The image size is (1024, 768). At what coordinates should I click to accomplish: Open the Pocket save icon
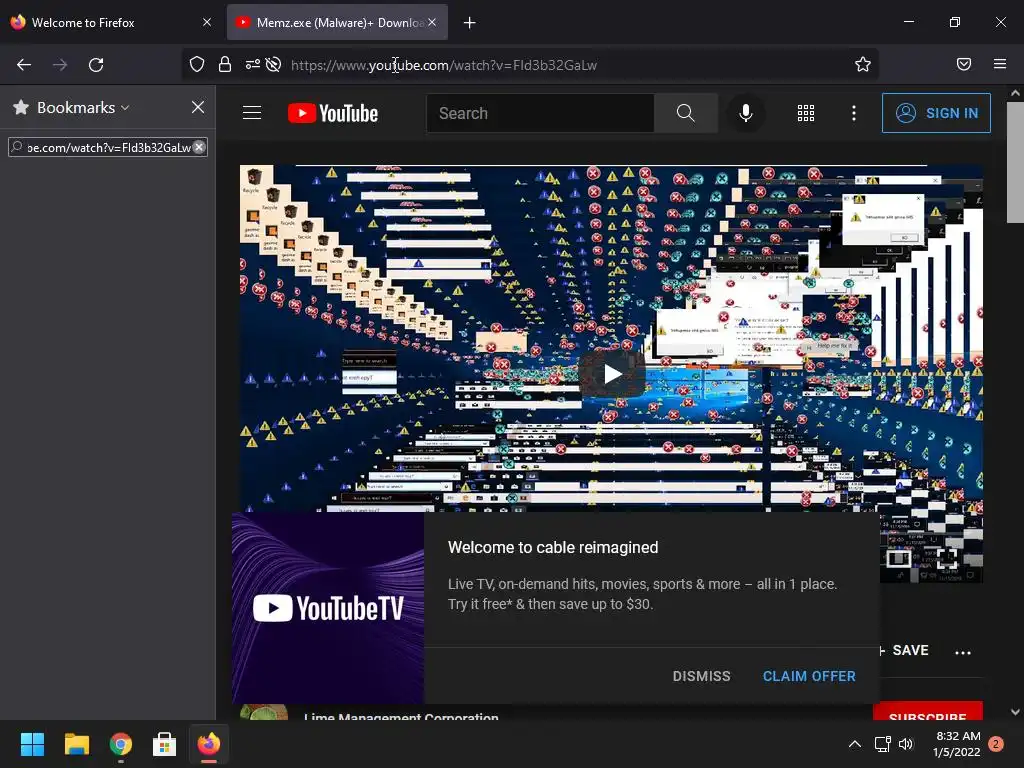(x=964, y=64)
